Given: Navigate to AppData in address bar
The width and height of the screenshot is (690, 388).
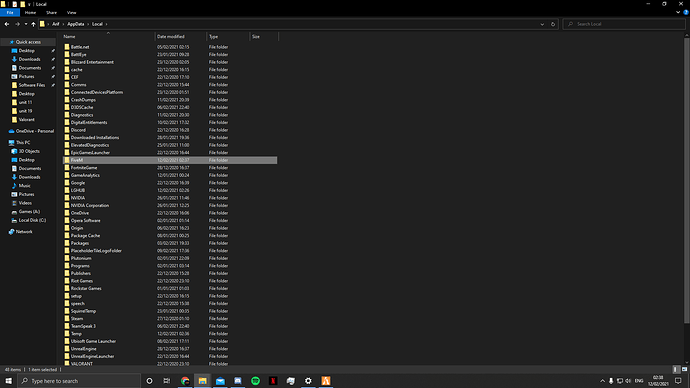Looking at the screenshot, I should point(76,24).
